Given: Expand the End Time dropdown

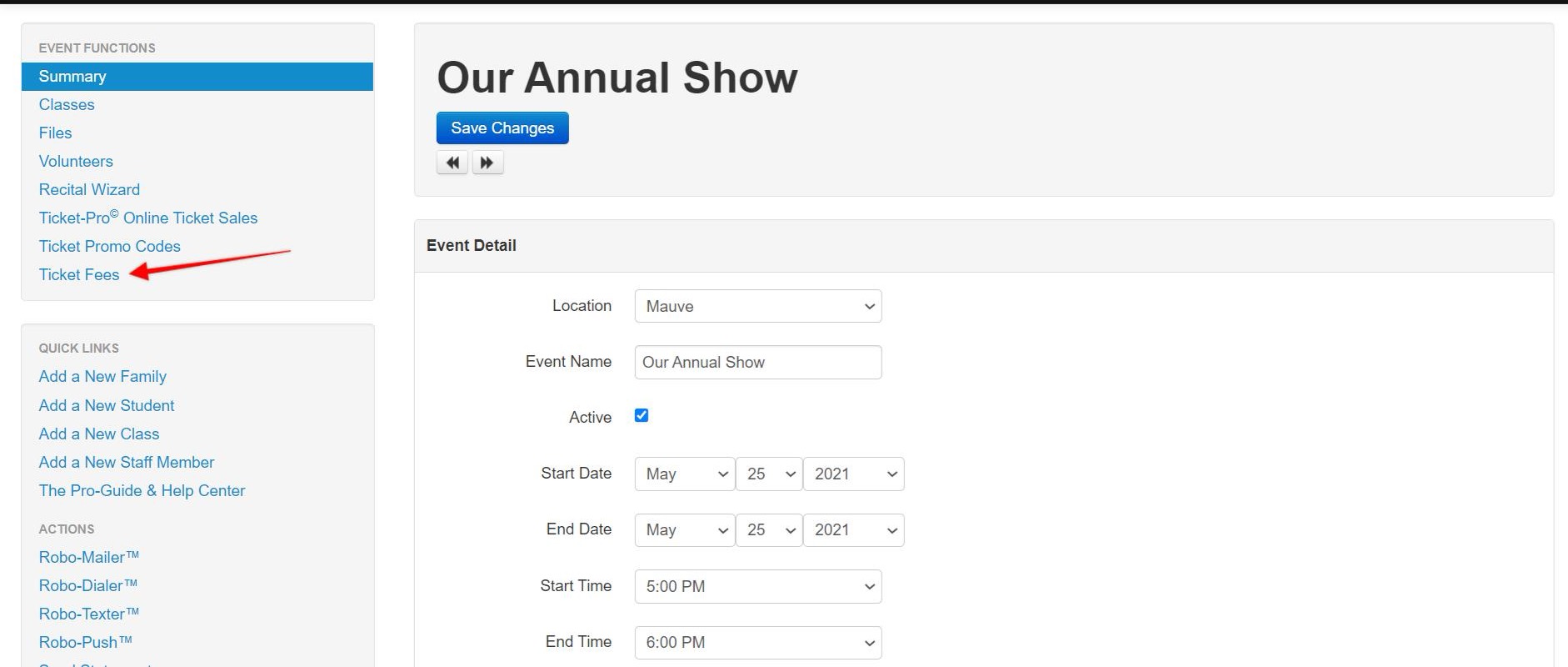Looking at the screenshot, I should pos(757,643).
